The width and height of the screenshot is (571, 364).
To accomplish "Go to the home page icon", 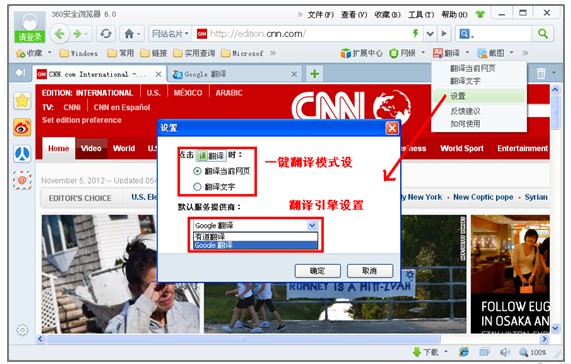I will click(x=129, y=34).
